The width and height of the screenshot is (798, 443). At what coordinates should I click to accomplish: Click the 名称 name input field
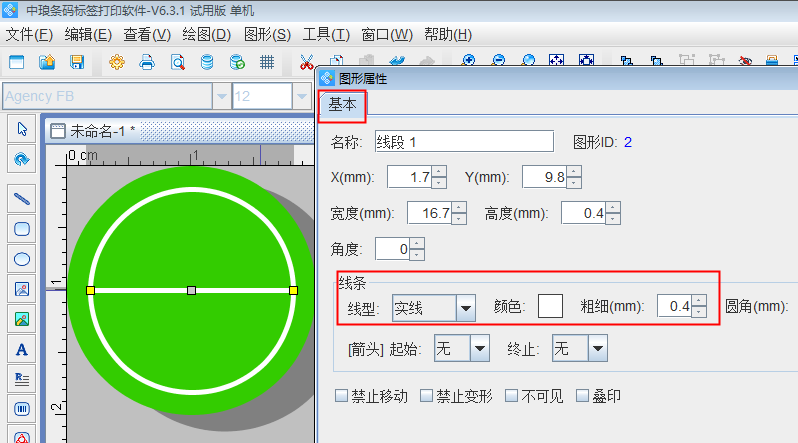pos(464,142)
